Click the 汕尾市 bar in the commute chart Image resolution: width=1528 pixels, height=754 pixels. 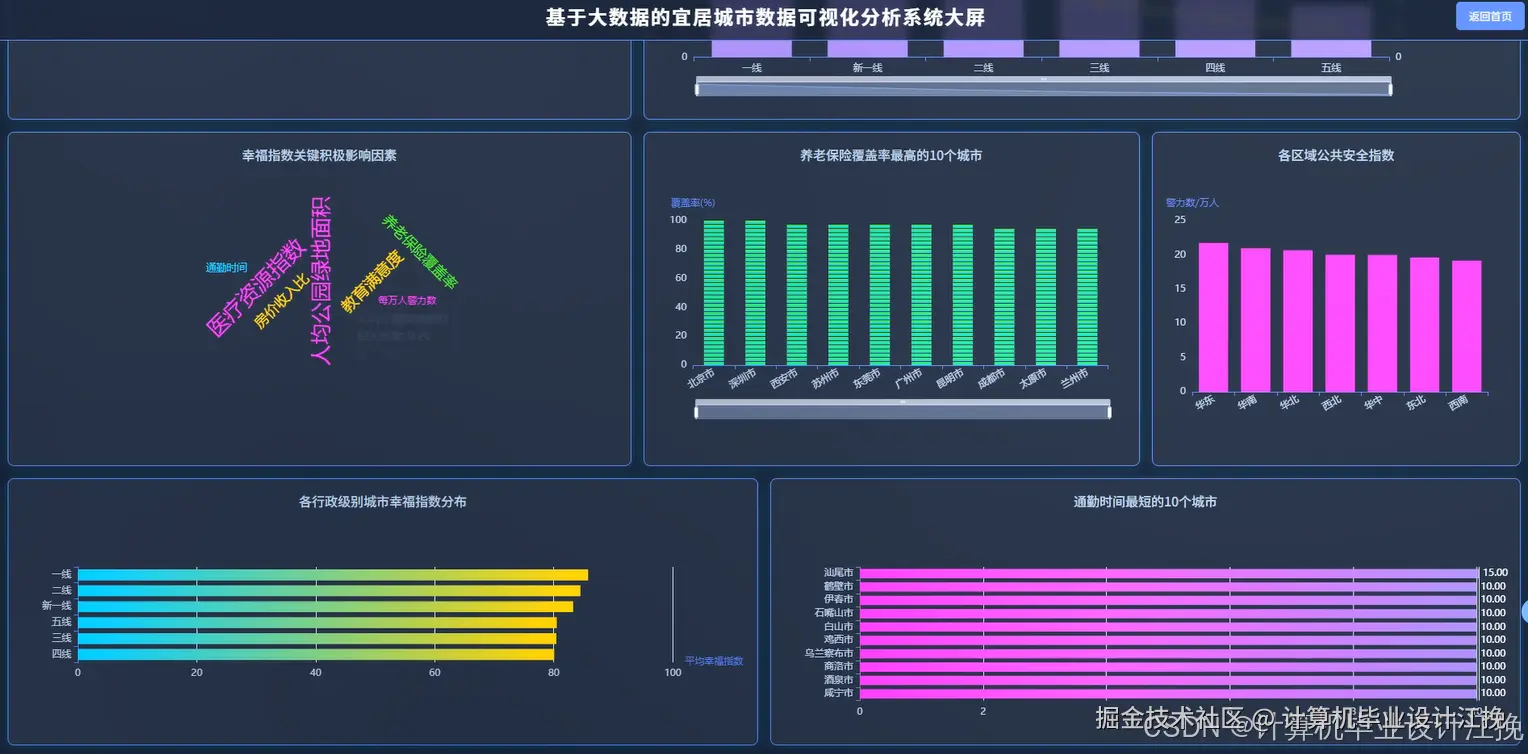pos(1168,573)
